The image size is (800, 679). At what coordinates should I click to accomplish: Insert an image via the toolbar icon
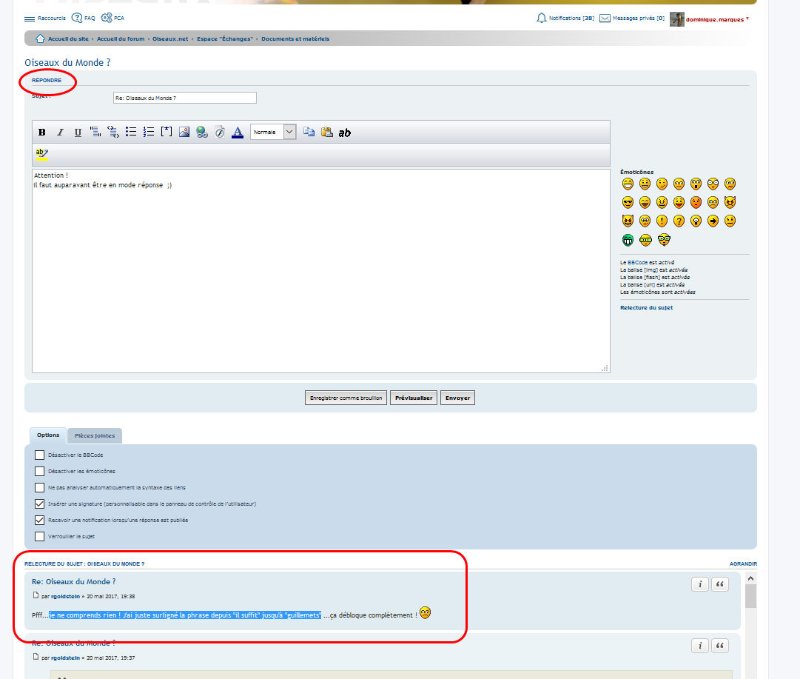click(x=184, y=132)
